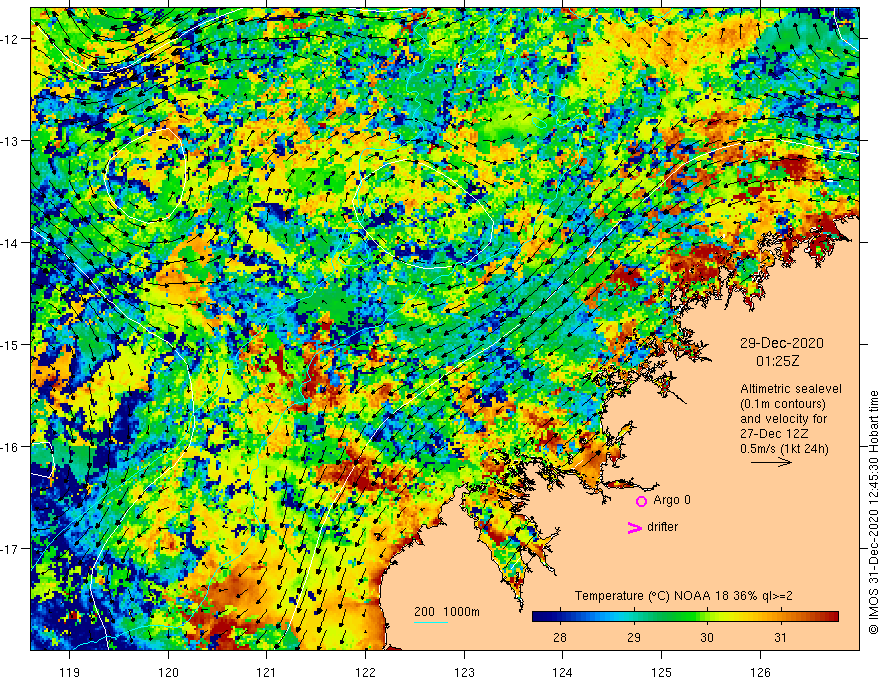Select the date text 29-Dec-2020
The height and width of the screenshot is (680, 880).
(x=781, y=343)
